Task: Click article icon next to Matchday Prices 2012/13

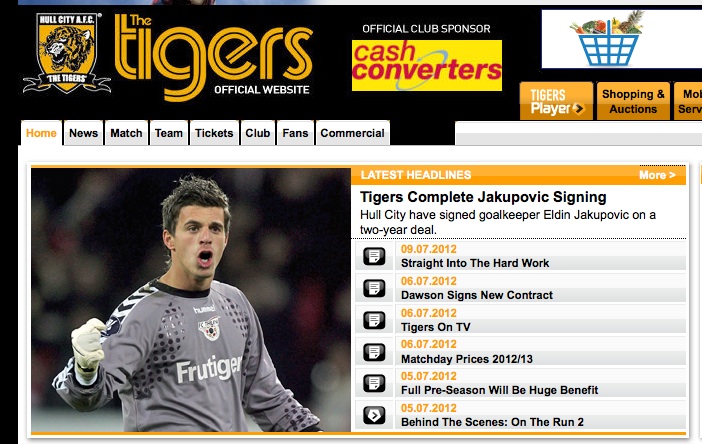Action: pyautogui.click(x=374, y=352)
